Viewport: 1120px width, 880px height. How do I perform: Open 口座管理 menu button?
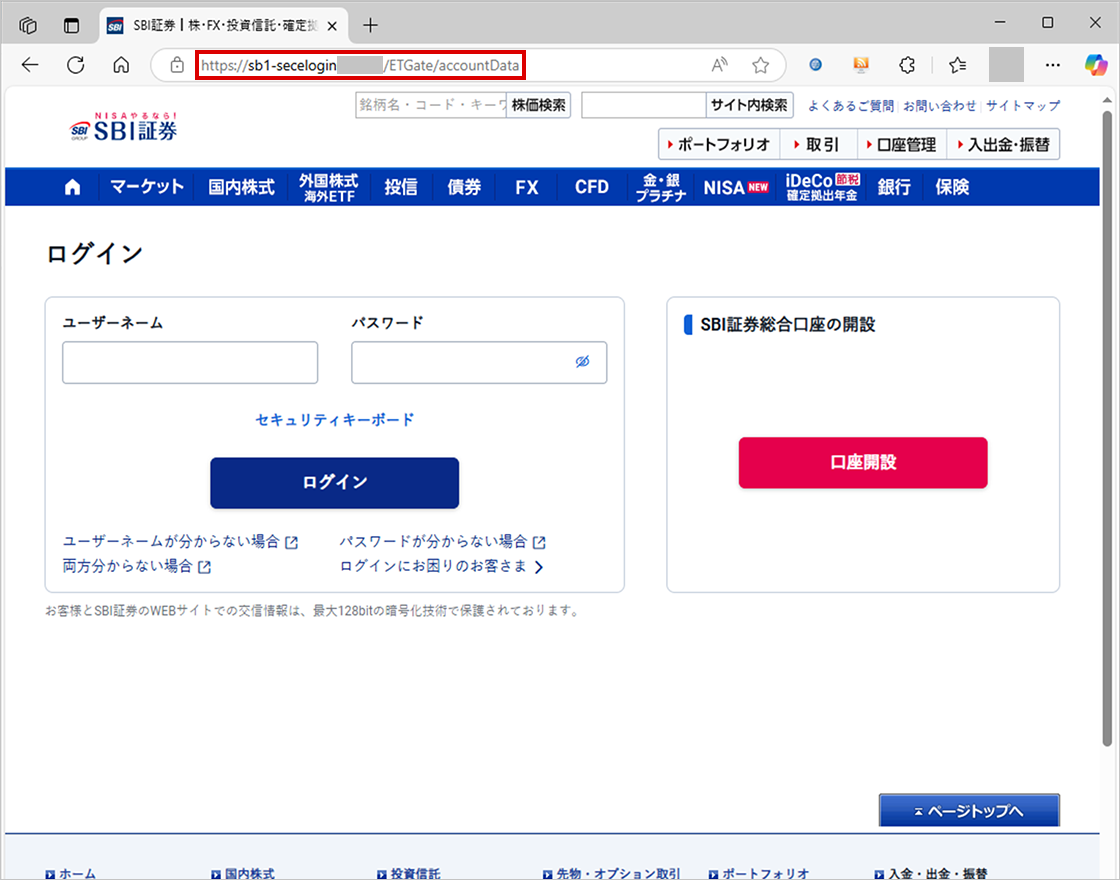tap(901, 144)
